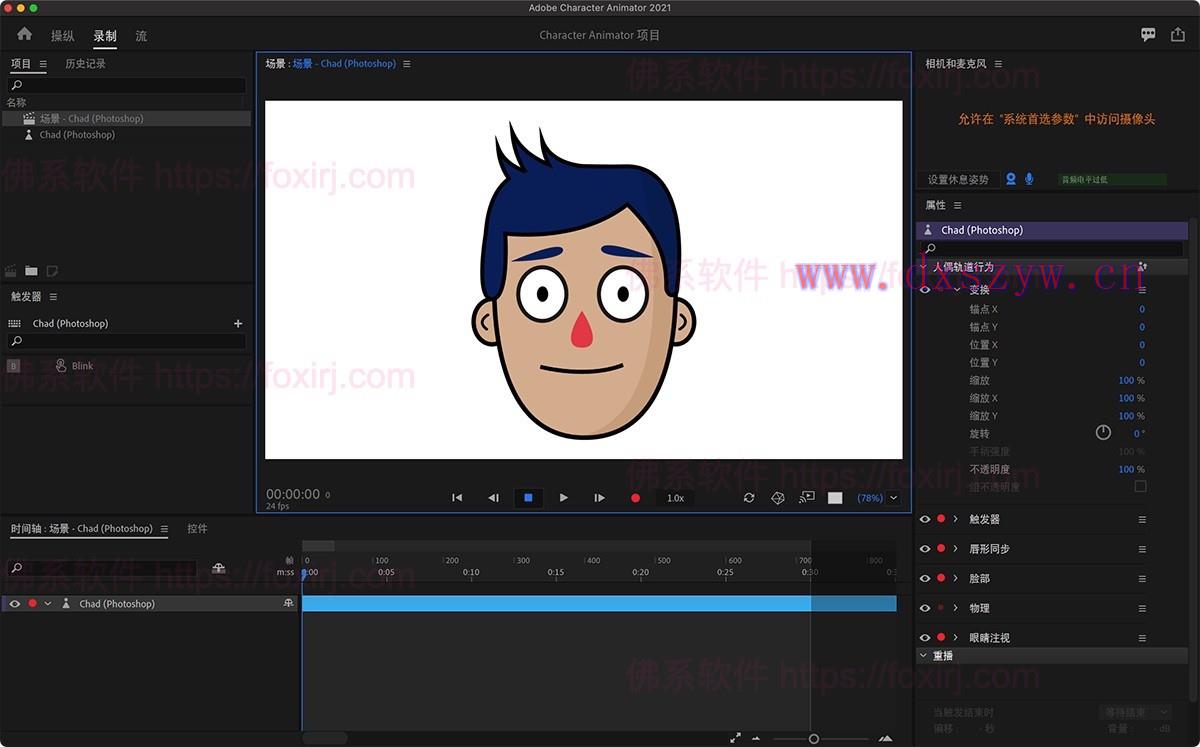Viewport: 1200px width, 747px height.
Task: Open the chat feedback icon
Action: click(x=1148, y=34)
